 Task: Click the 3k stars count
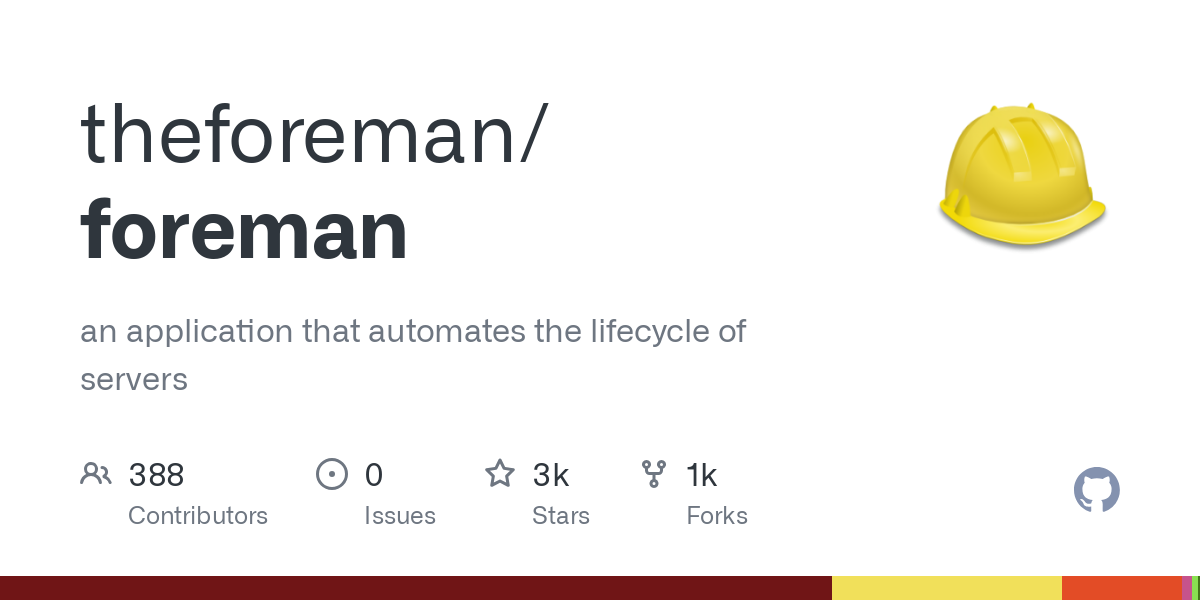(551, 475)
